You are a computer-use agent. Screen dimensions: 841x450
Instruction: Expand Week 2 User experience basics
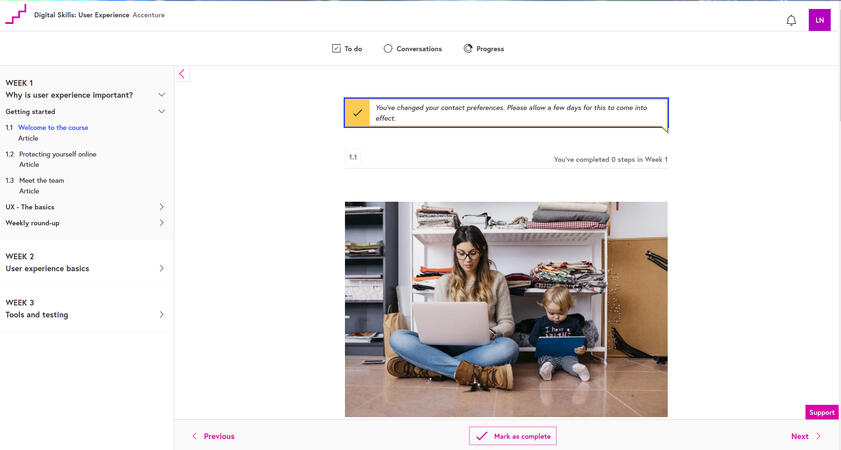[x=161, y=268]
